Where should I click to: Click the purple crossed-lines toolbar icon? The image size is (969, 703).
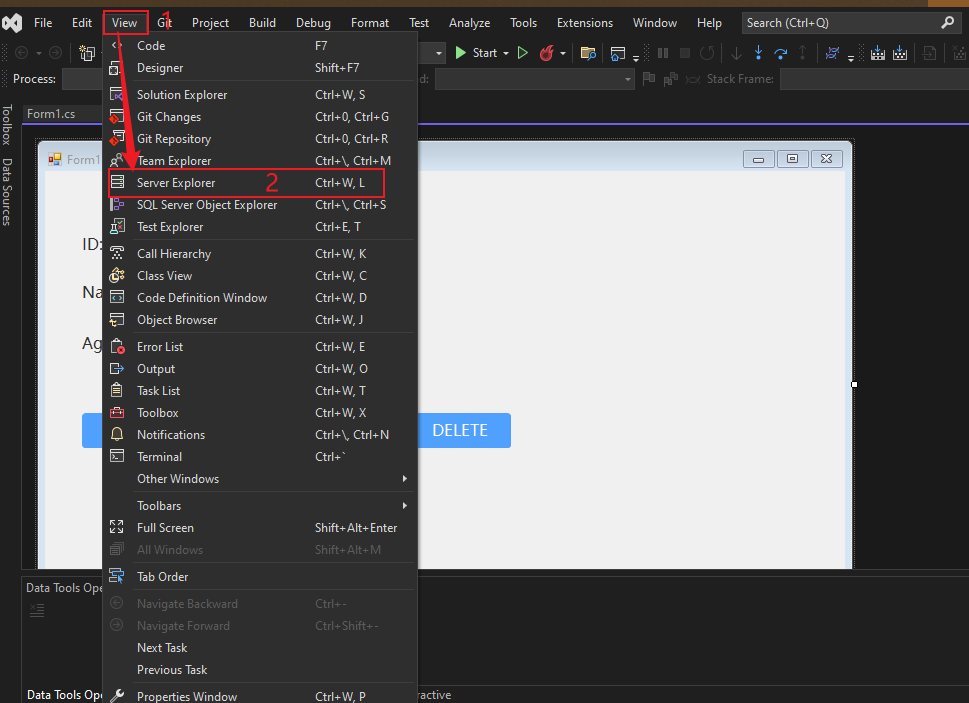click(x=832, y=53)
